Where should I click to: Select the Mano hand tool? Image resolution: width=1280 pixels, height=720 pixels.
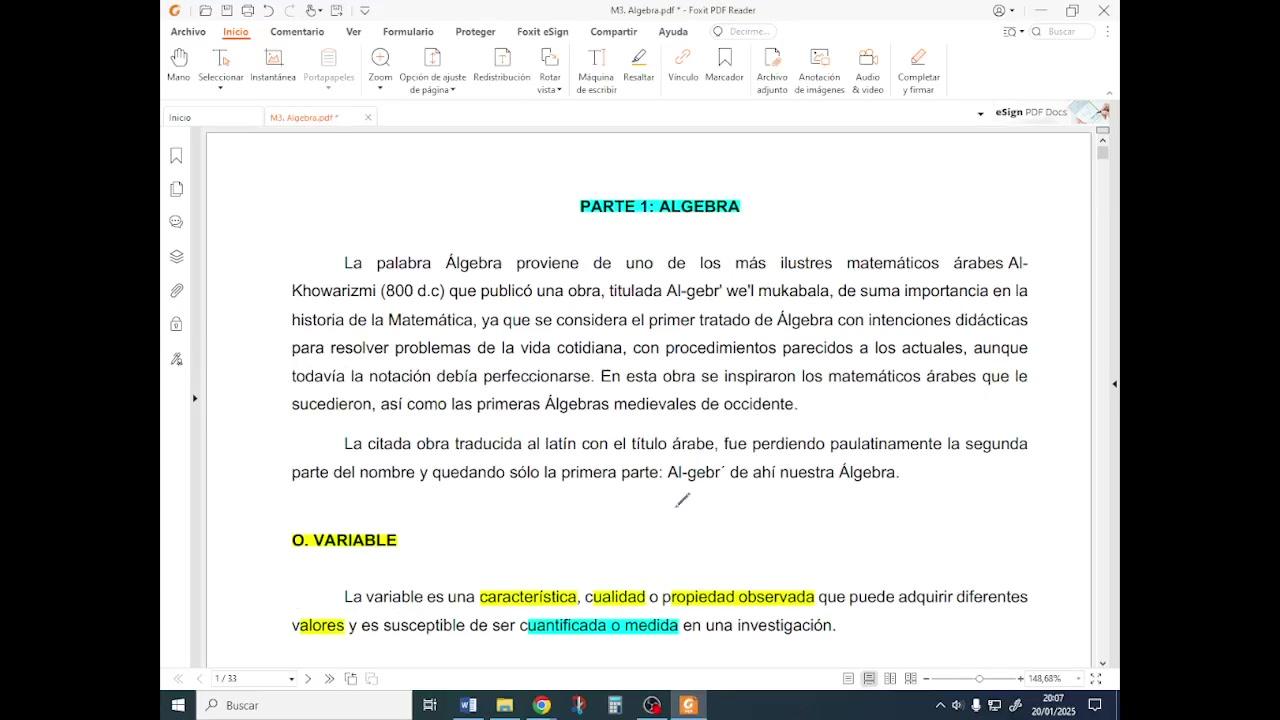(178, 65)
